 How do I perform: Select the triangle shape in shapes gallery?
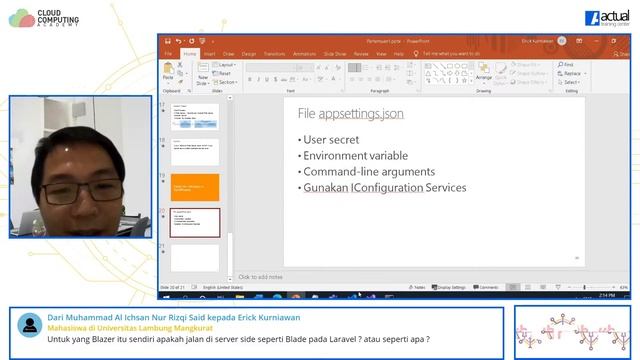pos(428,73)
